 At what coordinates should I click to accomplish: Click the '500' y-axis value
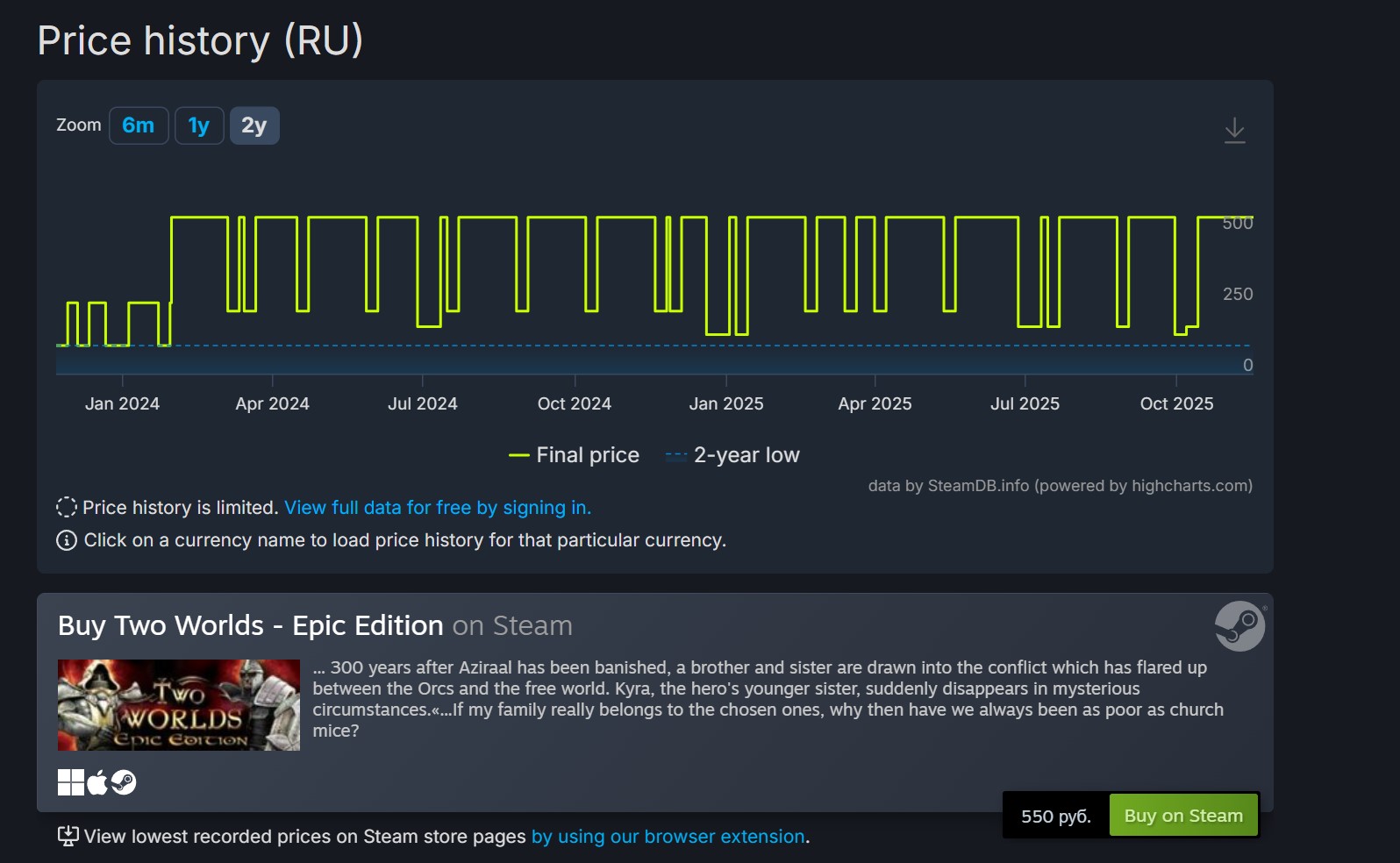click(x=1238, y=224)
